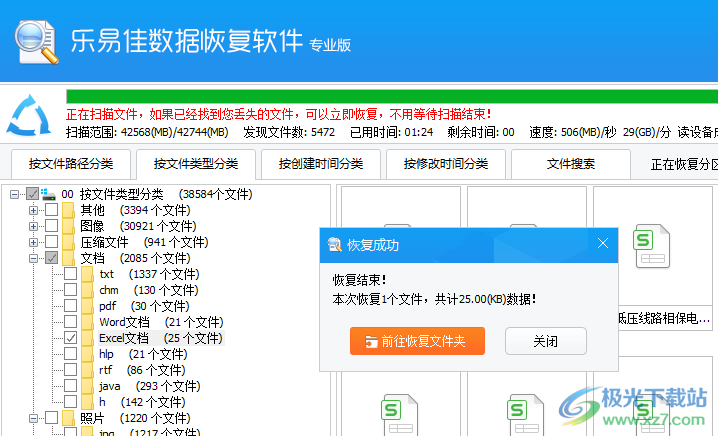
Task: Click the folder icon beside Excel文档
Action: pos(87,338)
